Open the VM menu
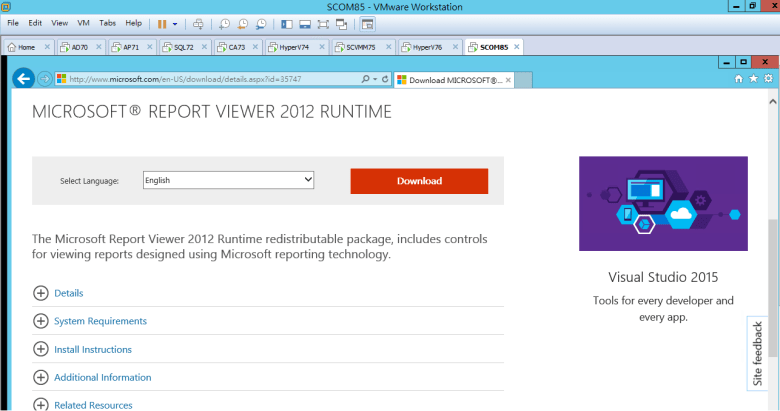 click(x=84, y=22)
